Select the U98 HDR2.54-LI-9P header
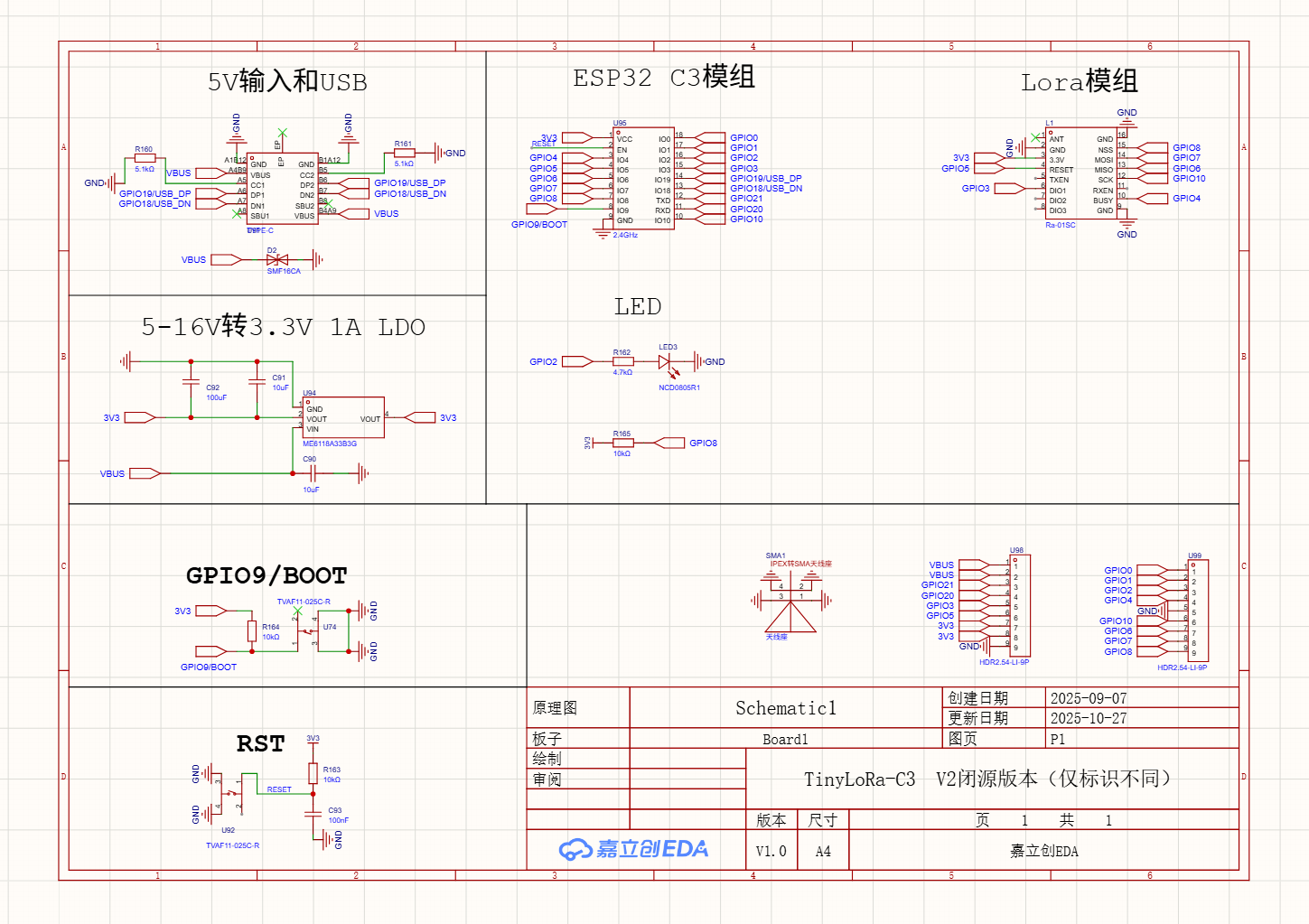Screen dimensions: 1309x924 tap(1020, 605)
